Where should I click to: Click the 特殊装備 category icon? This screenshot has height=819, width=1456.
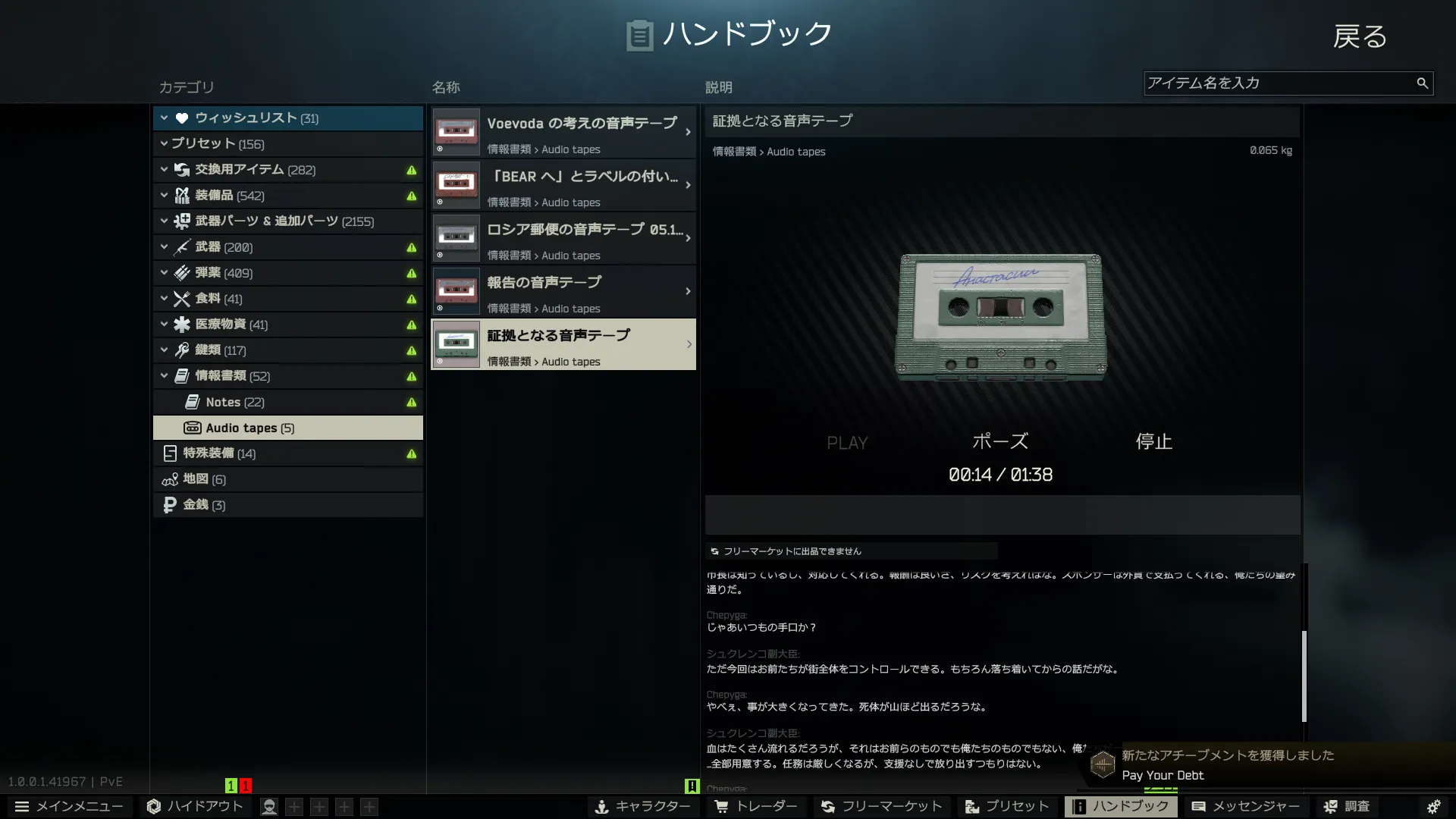coord(170,453)
